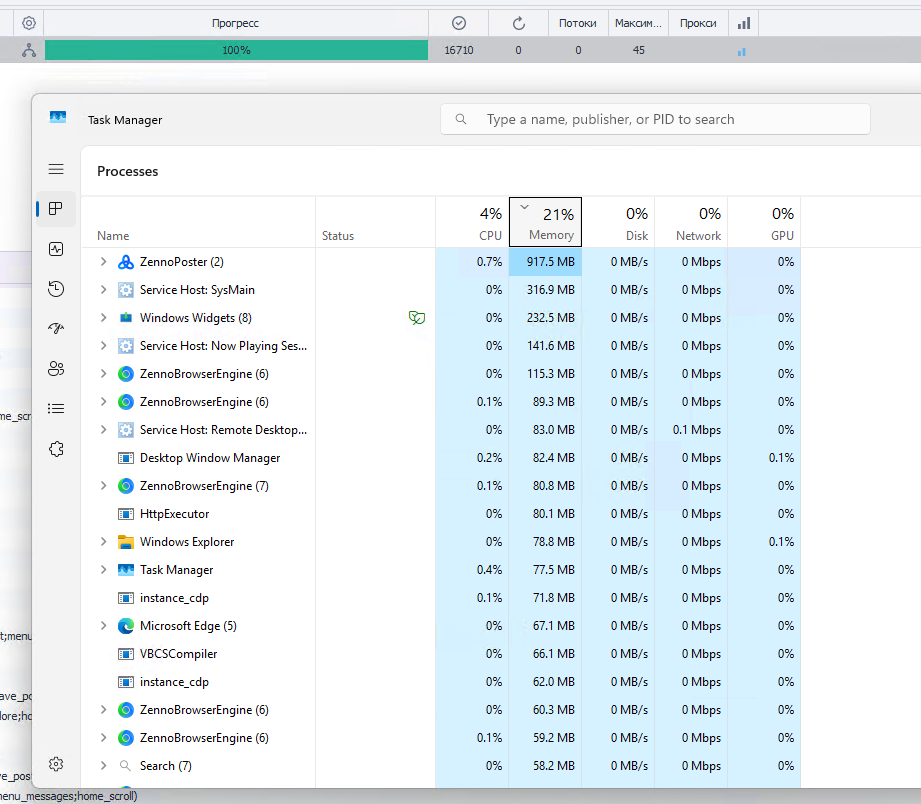Click the VBCSCompiler process icon
This screenshot has width=921, height=804.
click(x=126, y=654)
